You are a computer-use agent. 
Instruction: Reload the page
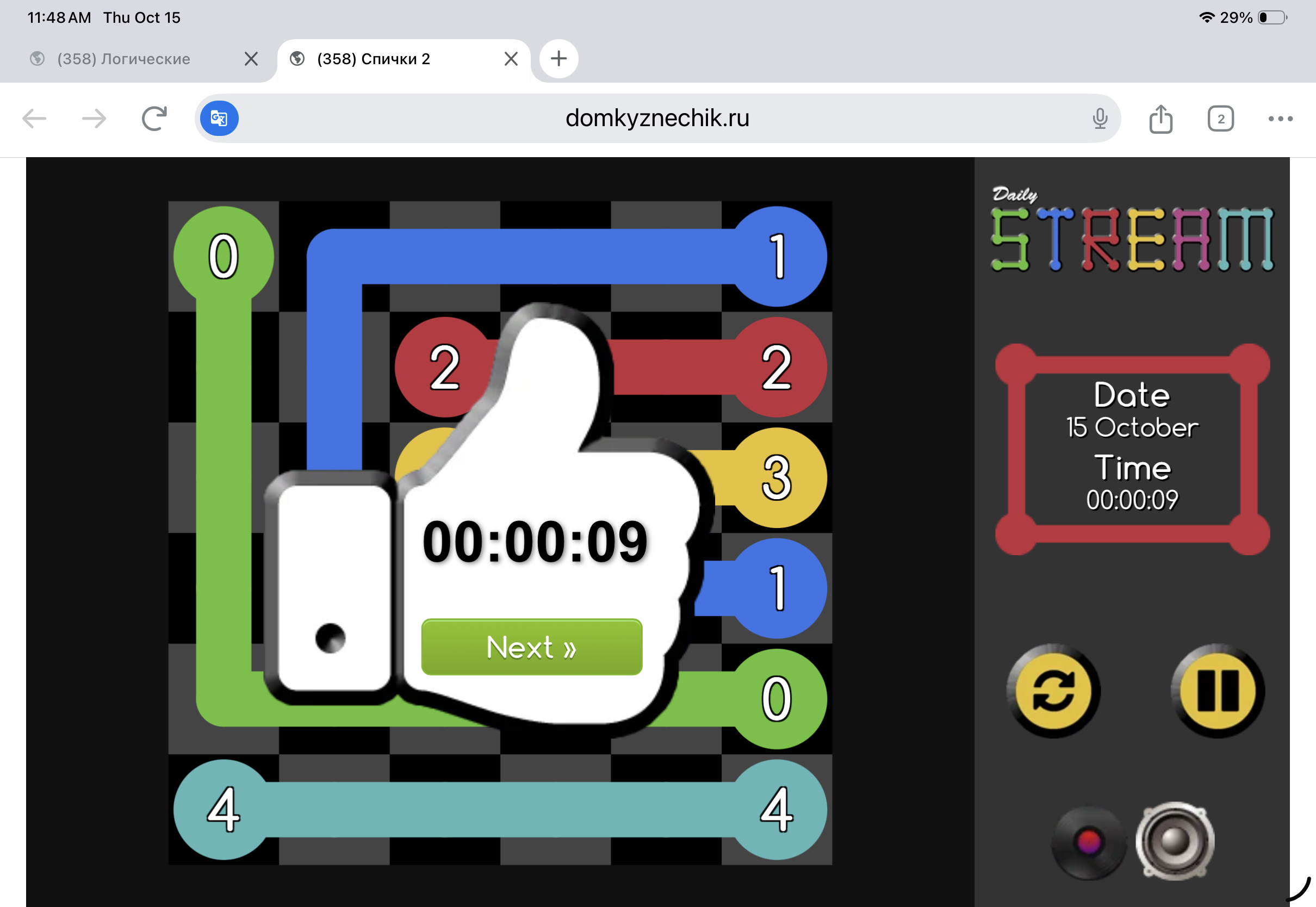coord(154,119)
